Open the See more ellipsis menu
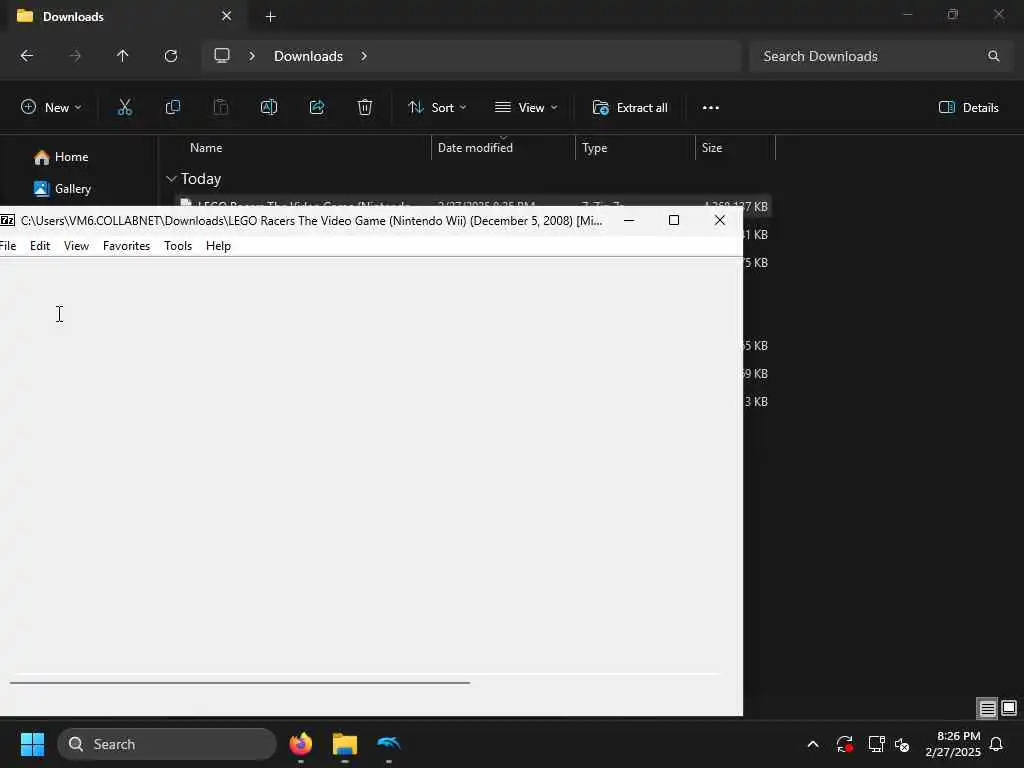Viewport: 1024px width, 768px height. coord(711,108)
